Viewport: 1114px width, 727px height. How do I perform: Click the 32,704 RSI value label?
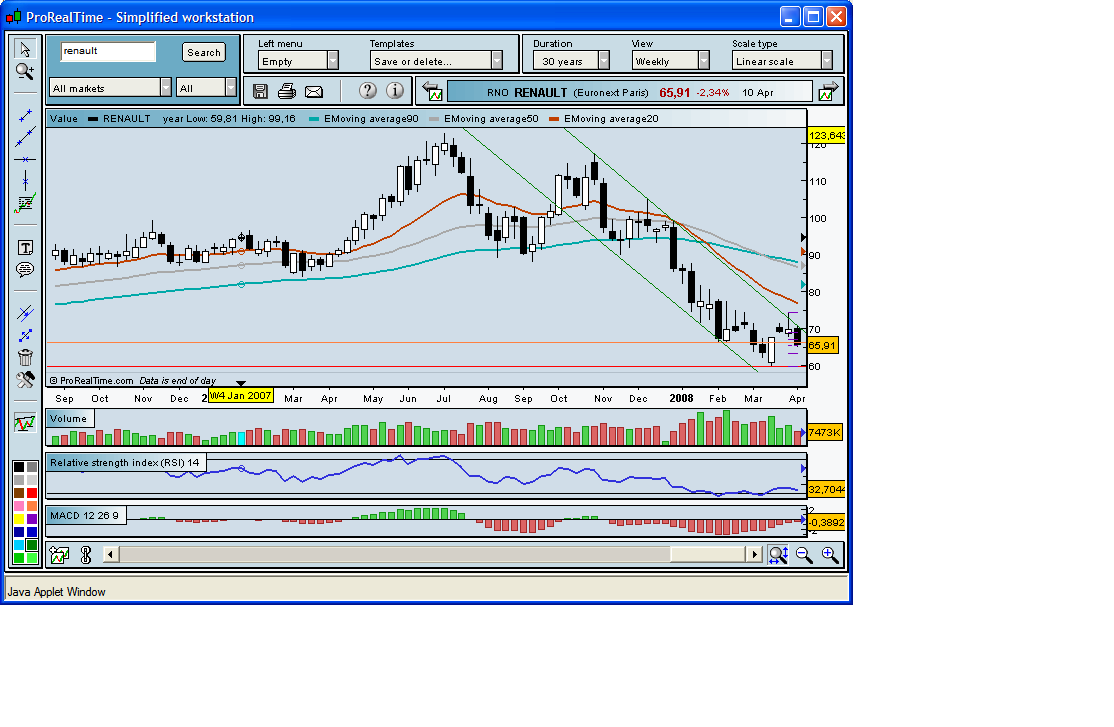826,489
